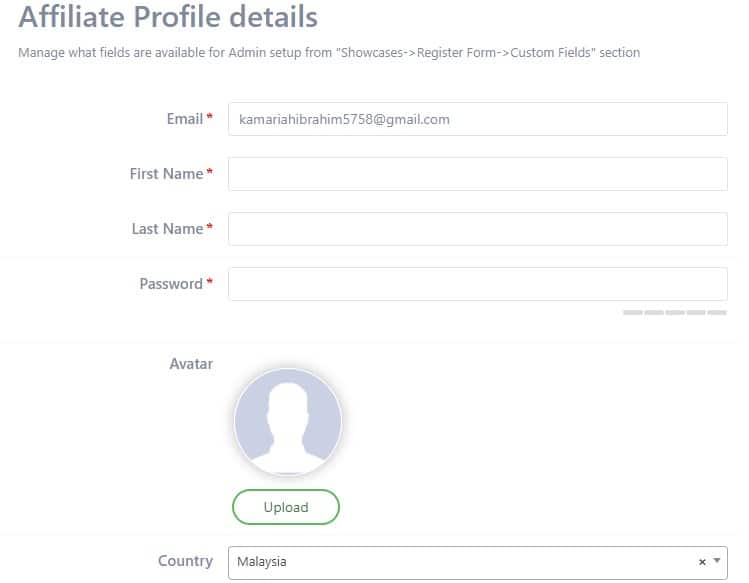Click the Custom Fields description text
Image resolution: width=749 pixels, height=583 pixels.
point(329,52)
